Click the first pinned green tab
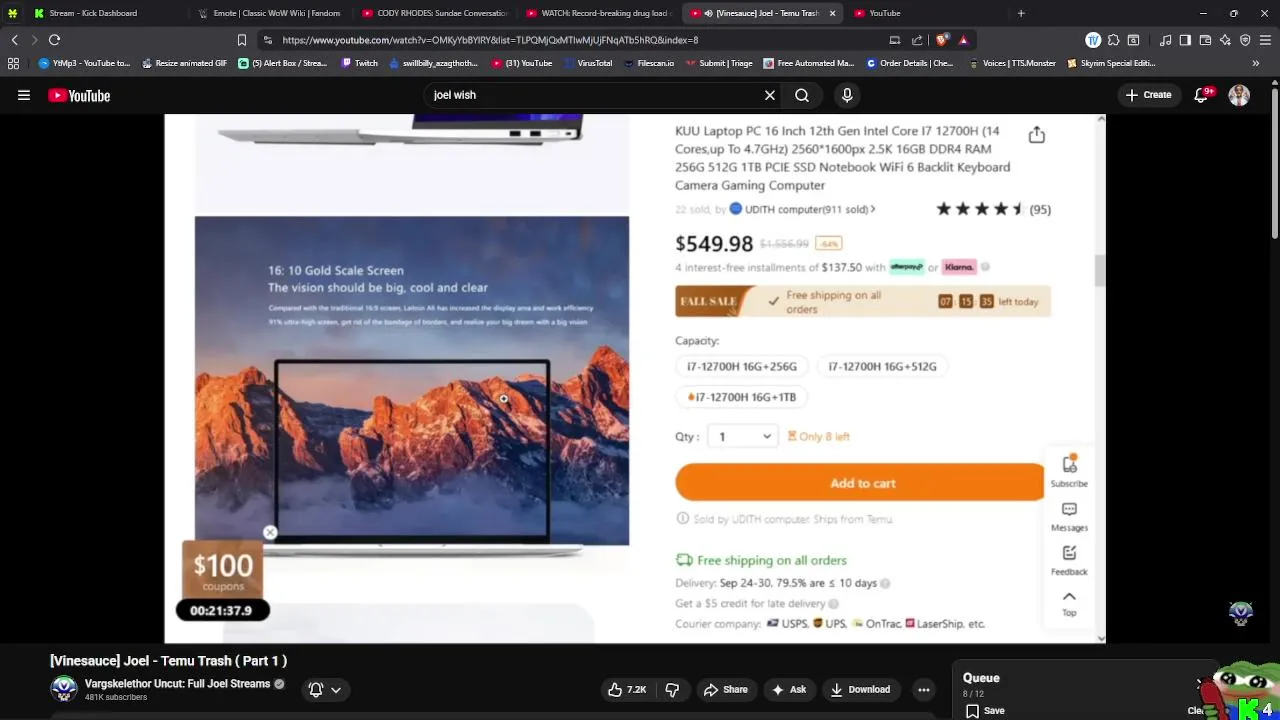This screenshot has width=1280, height=720. (x=12, y=13)
